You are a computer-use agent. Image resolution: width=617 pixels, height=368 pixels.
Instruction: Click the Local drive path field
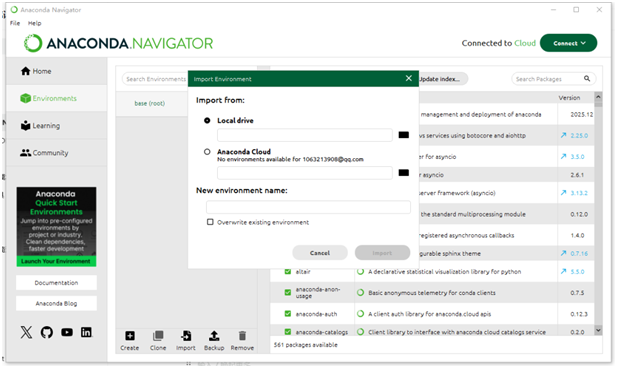[x=305, y=135]
